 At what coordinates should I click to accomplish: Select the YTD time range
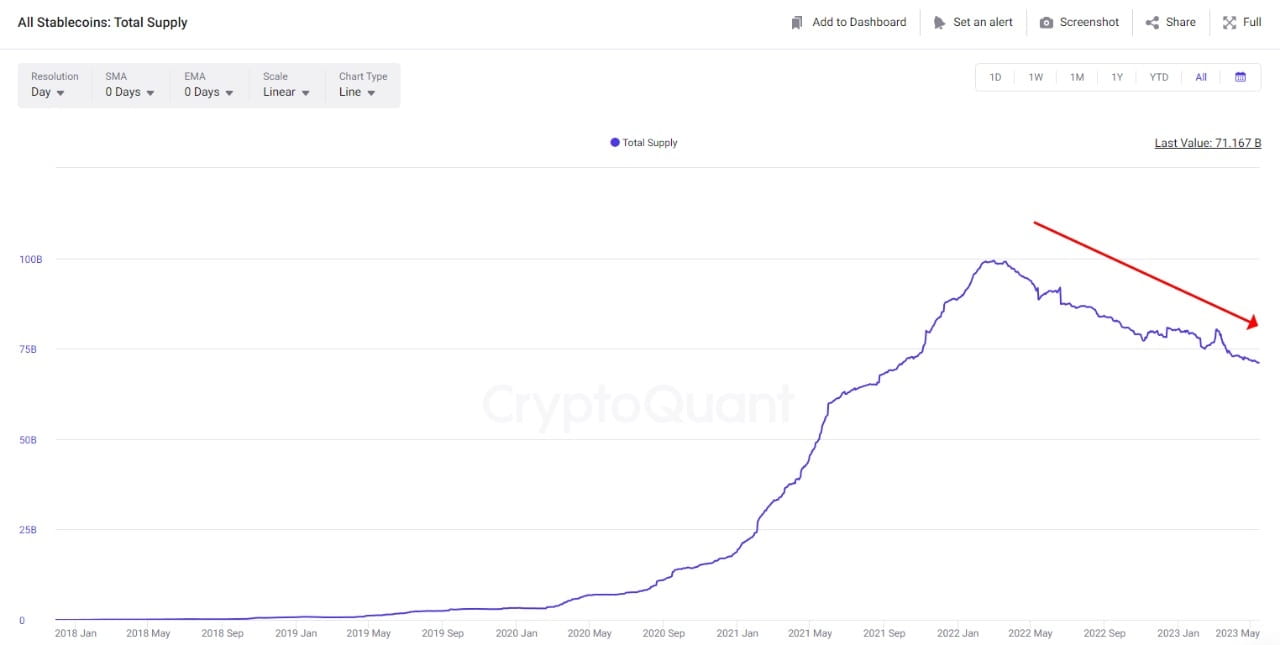click(x=1158, y=77)
